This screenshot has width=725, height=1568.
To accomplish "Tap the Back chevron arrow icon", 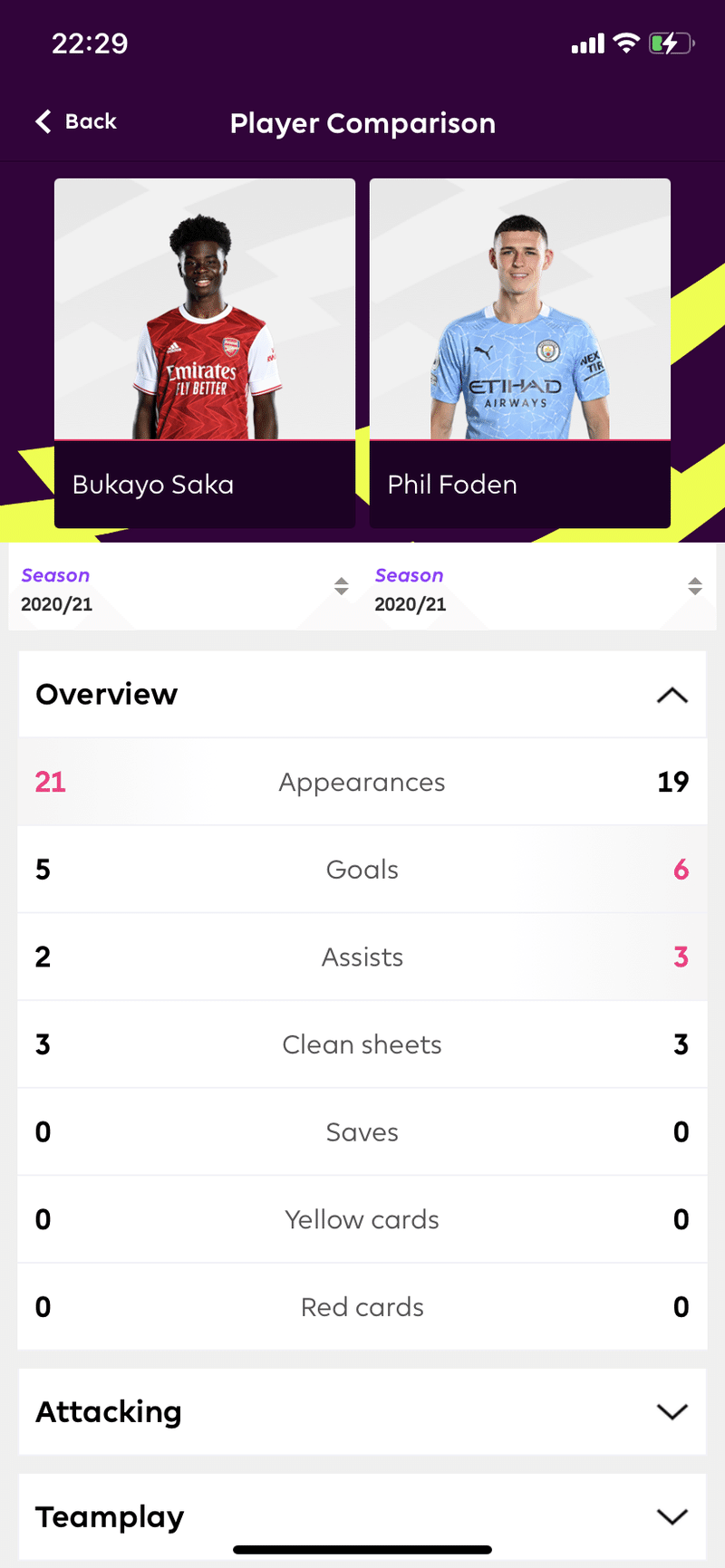I will click(x=43, y=121).
